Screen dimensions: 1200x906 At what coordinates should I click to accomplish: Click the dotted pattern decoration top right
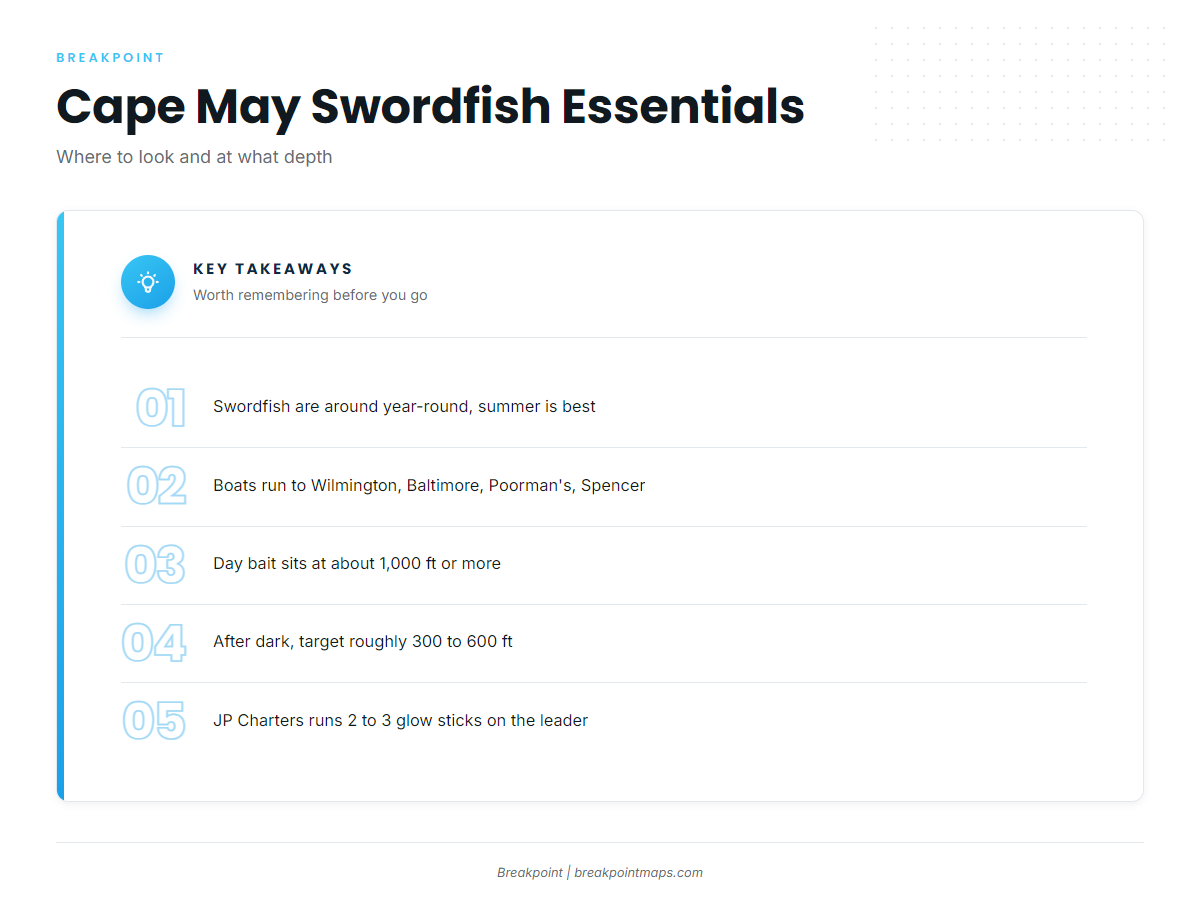coord(1020,84)
